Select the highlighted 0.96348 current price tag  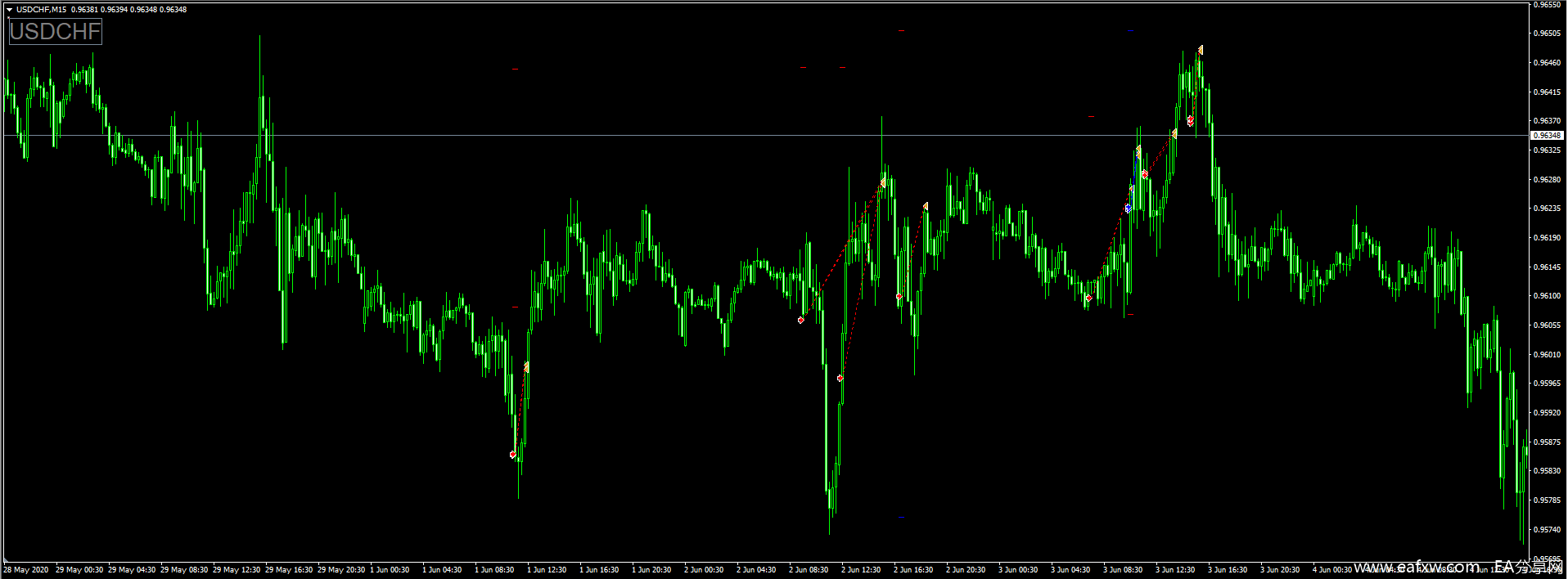[x=1546, y=135]
